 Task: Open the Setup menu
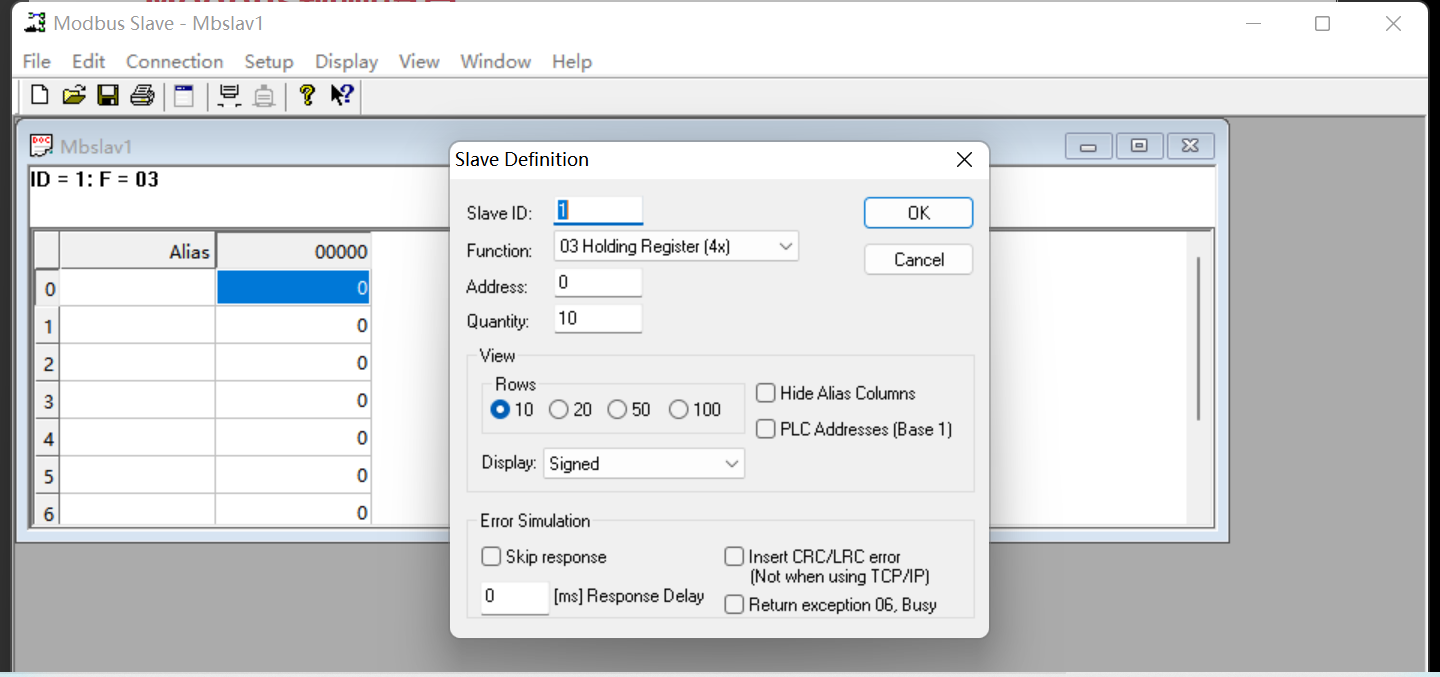(269, 61)
